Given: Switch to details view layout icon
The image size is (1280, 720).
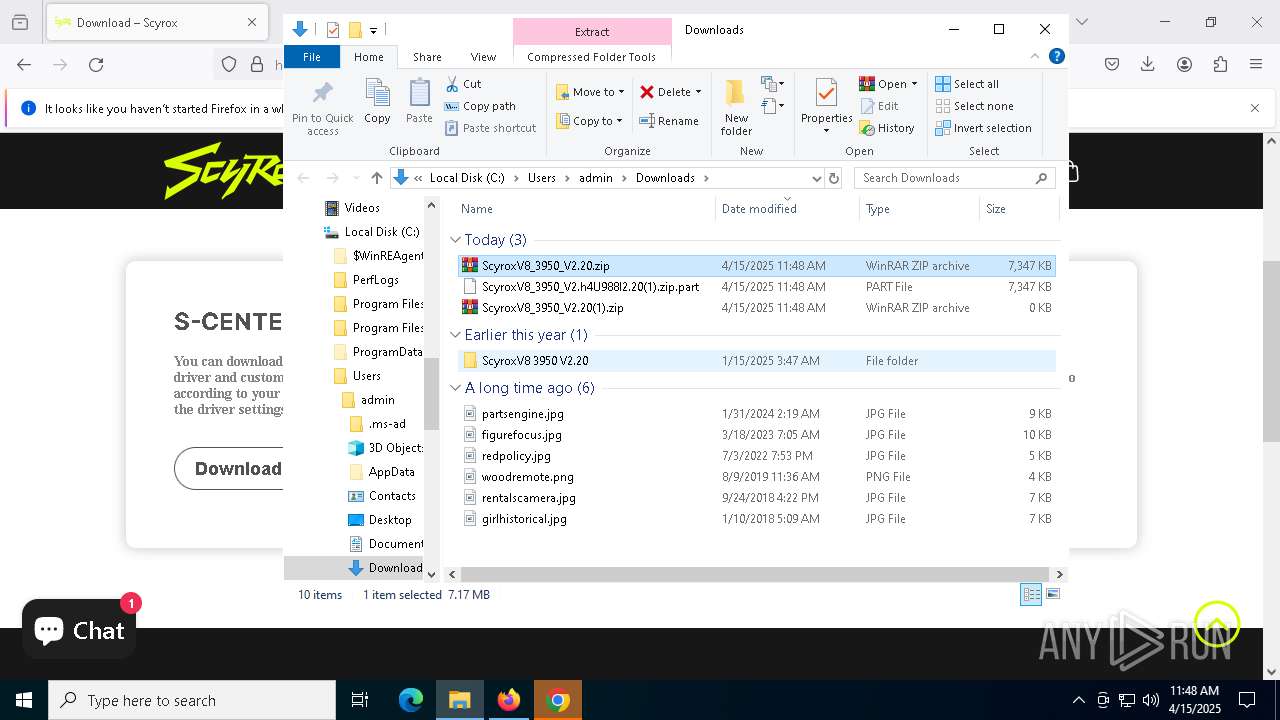Looking at the screenshot, I should (1031, 594).
